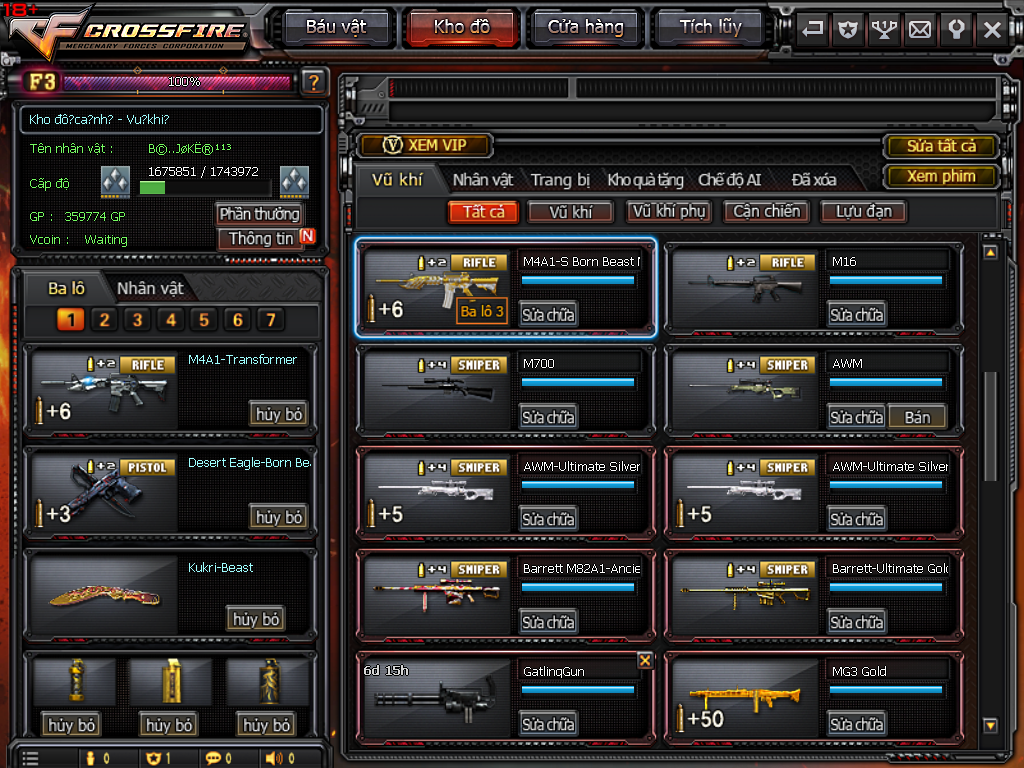Viewport: 1024px width, 768px height.
Task: Click the XEM VIP button
Action: (x=425, y=145)
